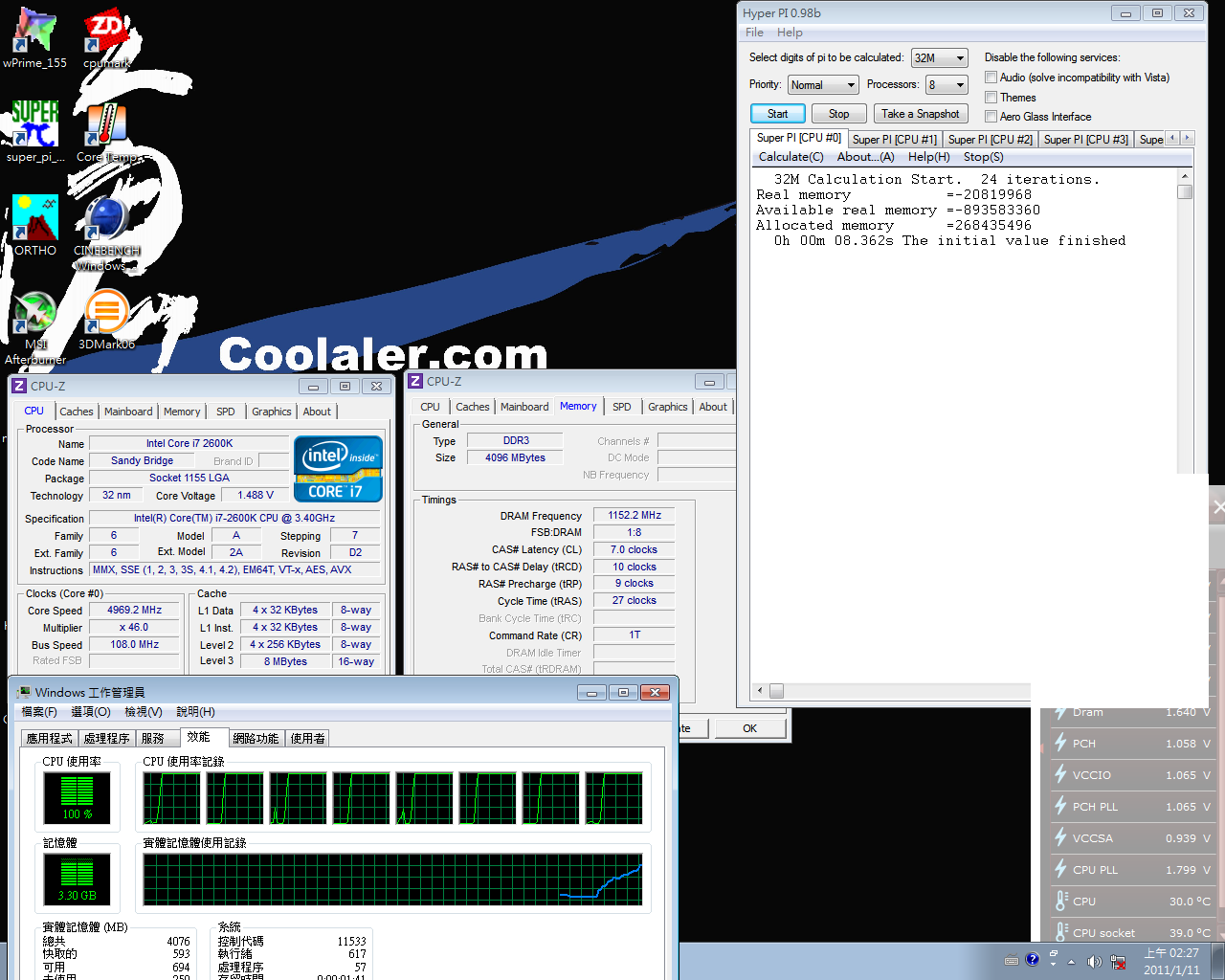Click the VCCIO voltage lightning icon
Image resolution: width=1225 pixels, height=980 pixels.
(x=1060, y=774)
